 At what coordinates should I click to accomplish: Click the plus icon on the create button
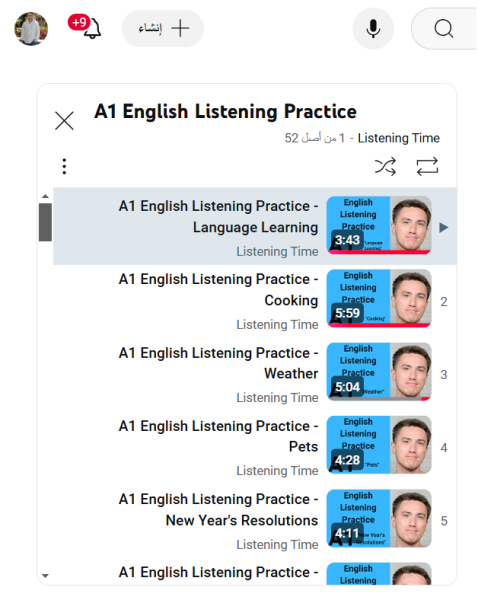(x=180, y=28)
